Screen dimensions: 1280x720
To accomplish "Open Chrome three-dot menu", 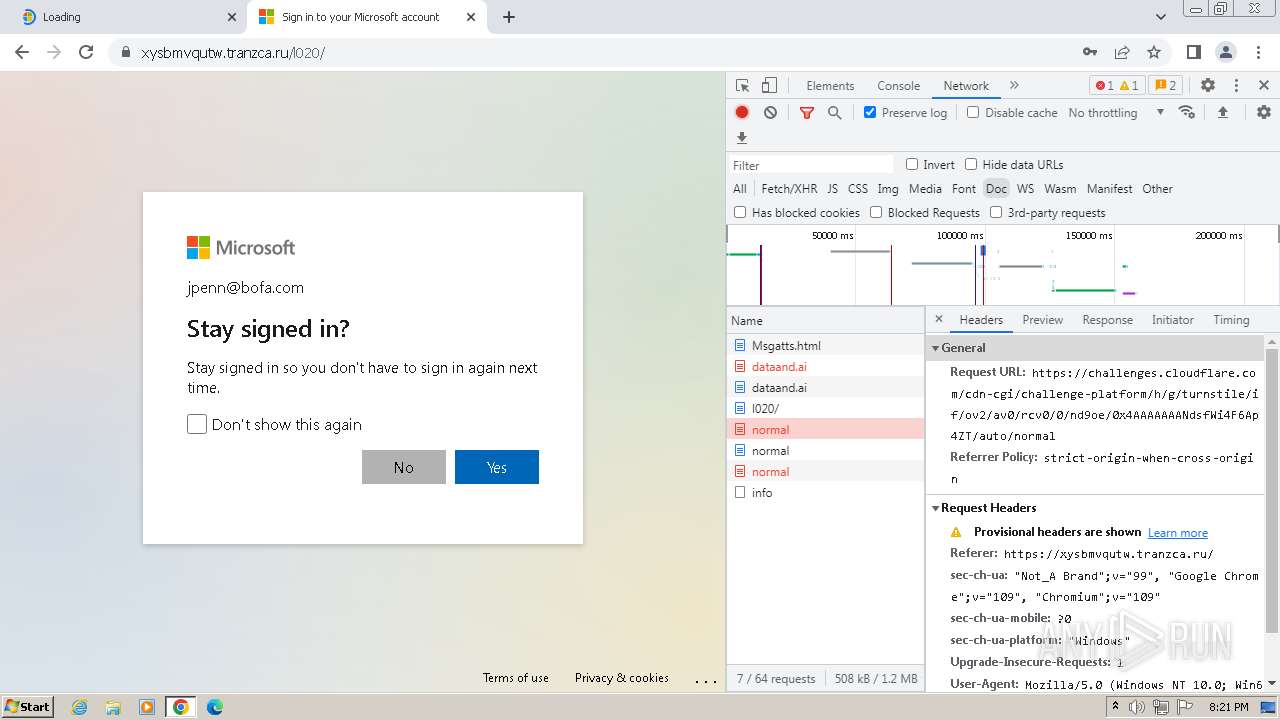I will pos(1257,52).
